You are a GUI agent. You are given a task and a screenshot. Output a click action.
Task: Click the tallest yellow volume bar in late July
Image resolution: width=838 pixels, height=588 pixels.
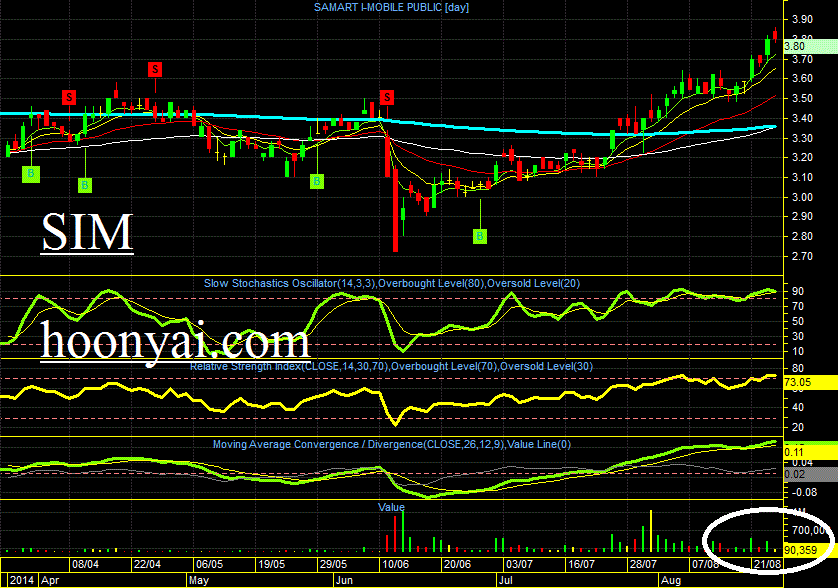point(650,531)
